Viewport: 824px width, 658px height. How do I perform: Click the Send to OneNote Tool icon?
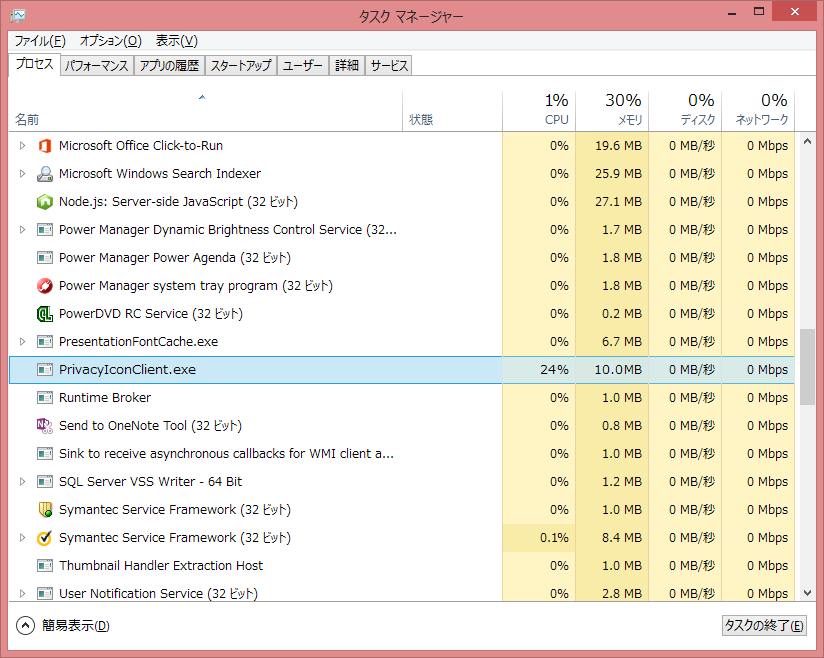pyautogui.click(x=44, y=426)
